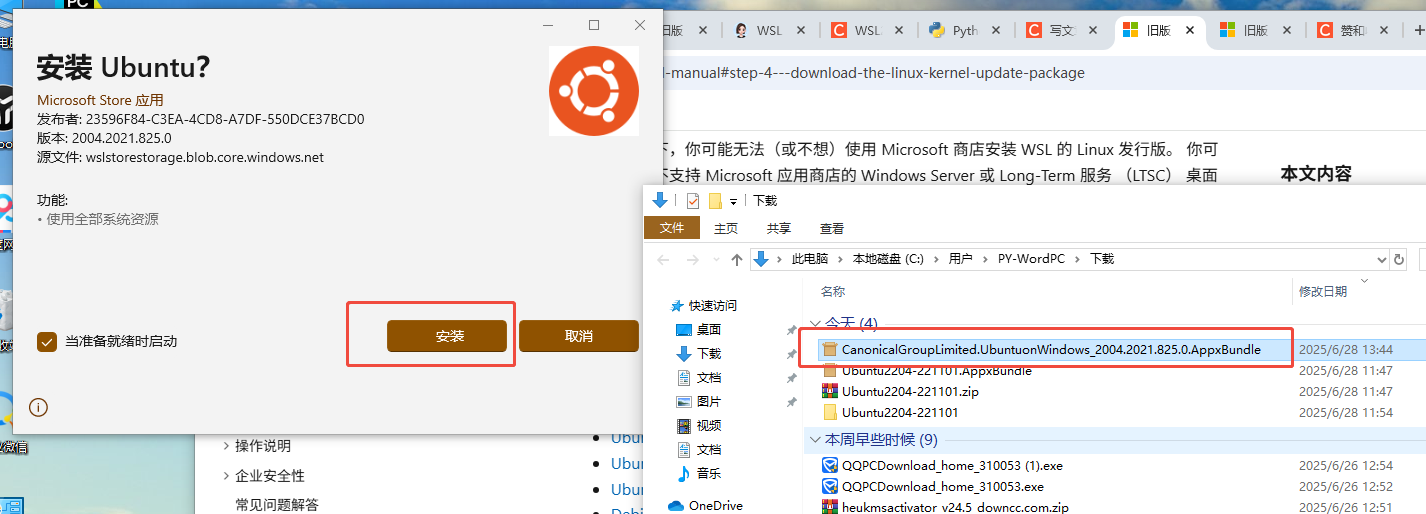Click the date 2025/6/26 12:52

(x=1346, y=486)
